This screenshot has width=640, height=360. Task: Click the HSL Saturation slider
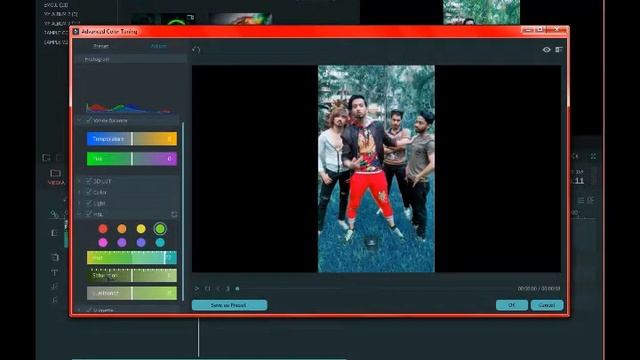(132, 276)
